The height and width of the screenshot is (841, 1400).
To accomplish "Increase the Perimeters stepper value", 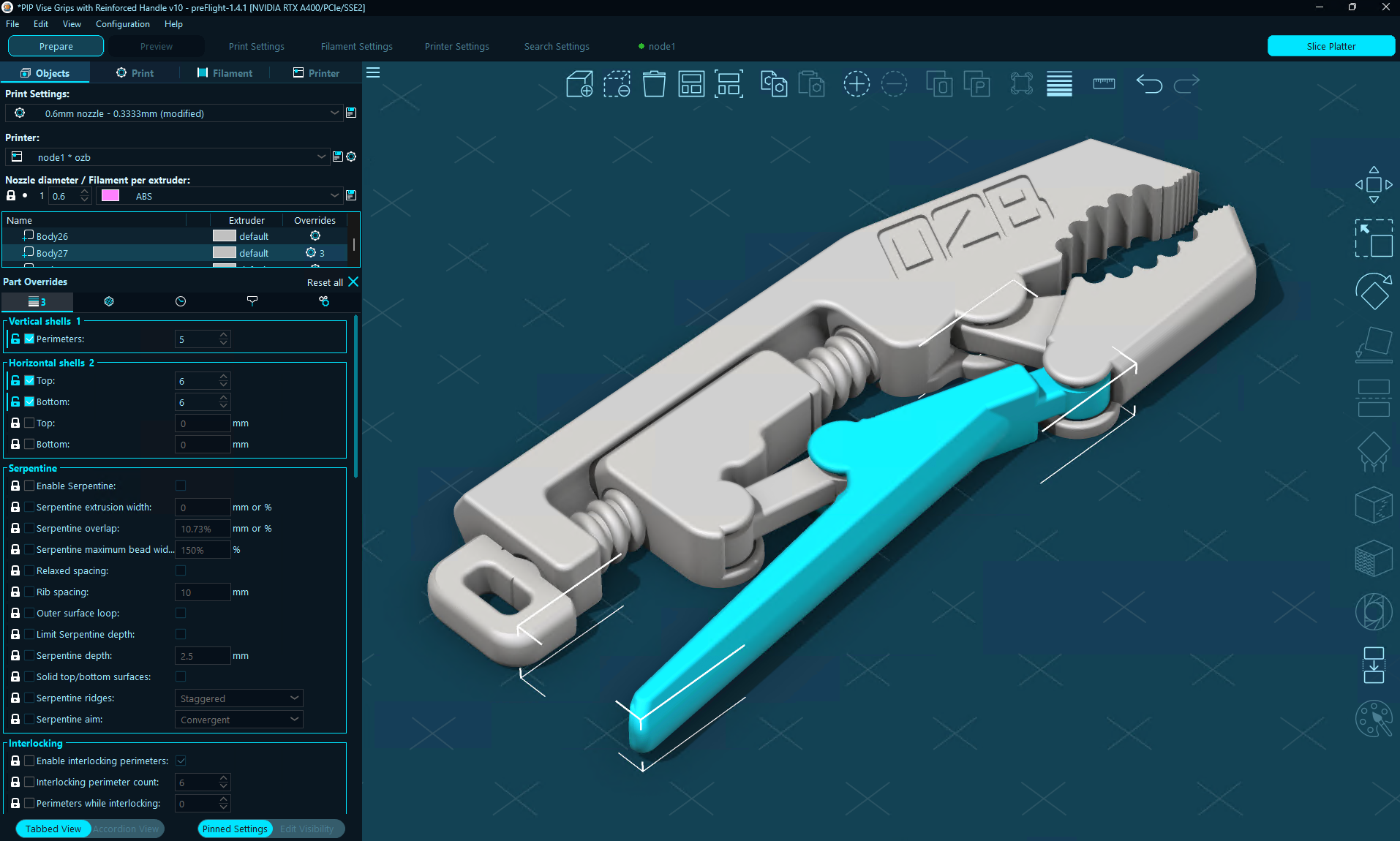I will [x=224, y=335].
